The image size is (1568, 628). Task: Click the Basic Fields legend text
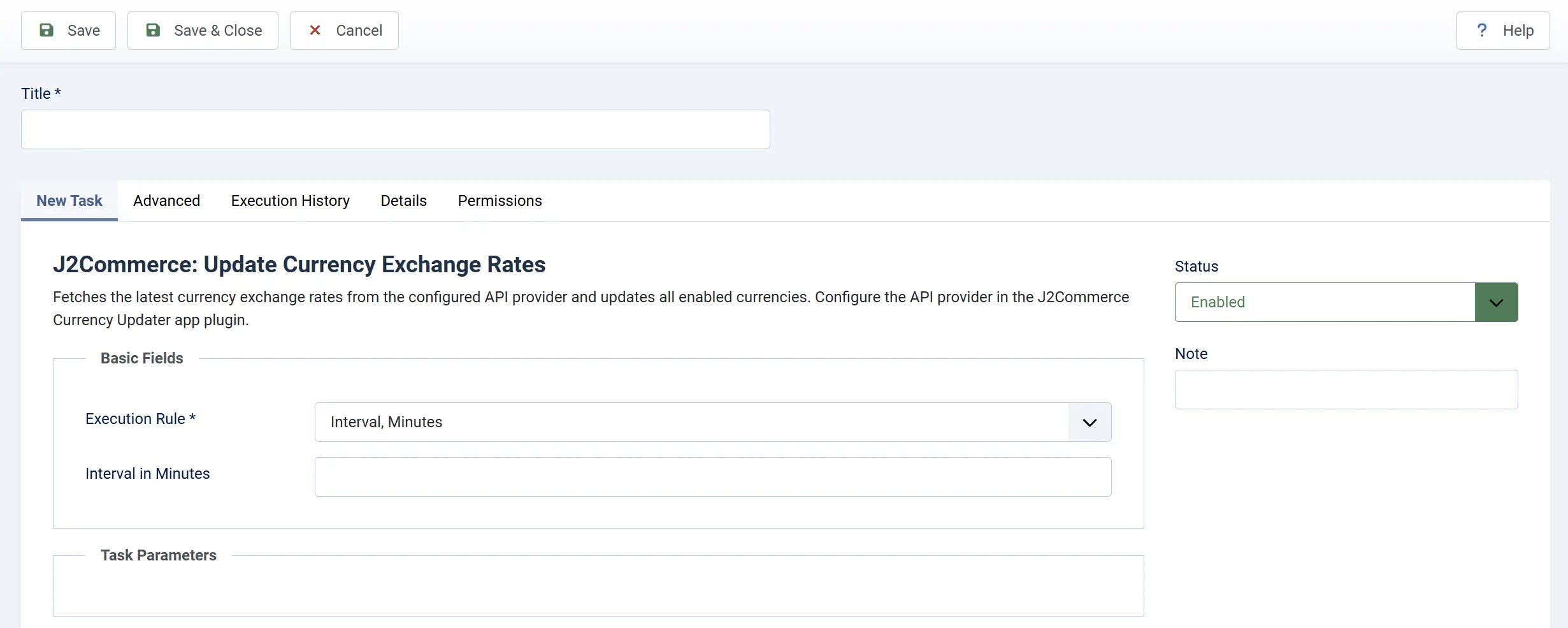click(142, 358)
